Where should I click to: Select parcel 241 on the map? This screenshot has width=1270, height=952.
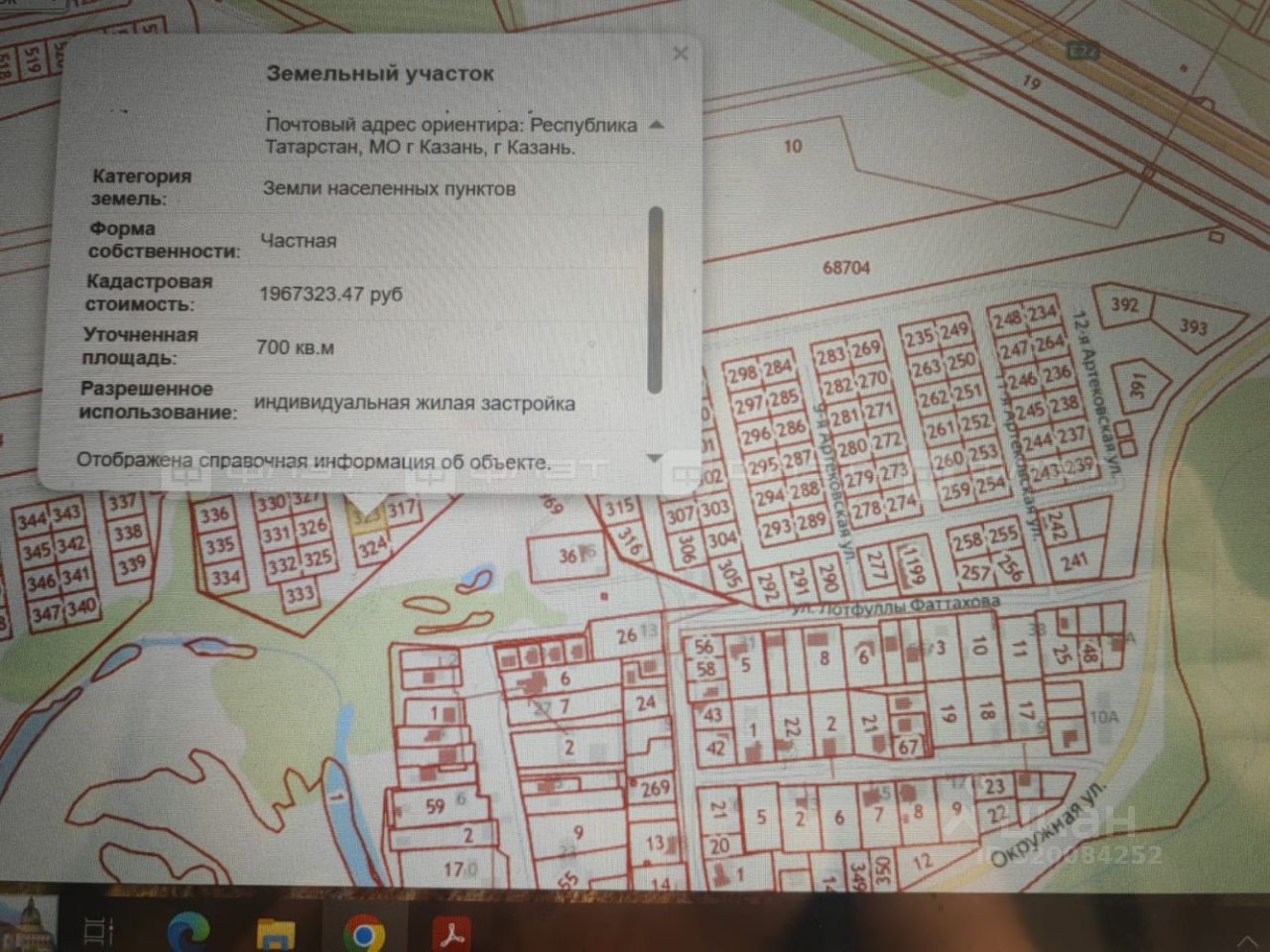(x=1074, y=562)
